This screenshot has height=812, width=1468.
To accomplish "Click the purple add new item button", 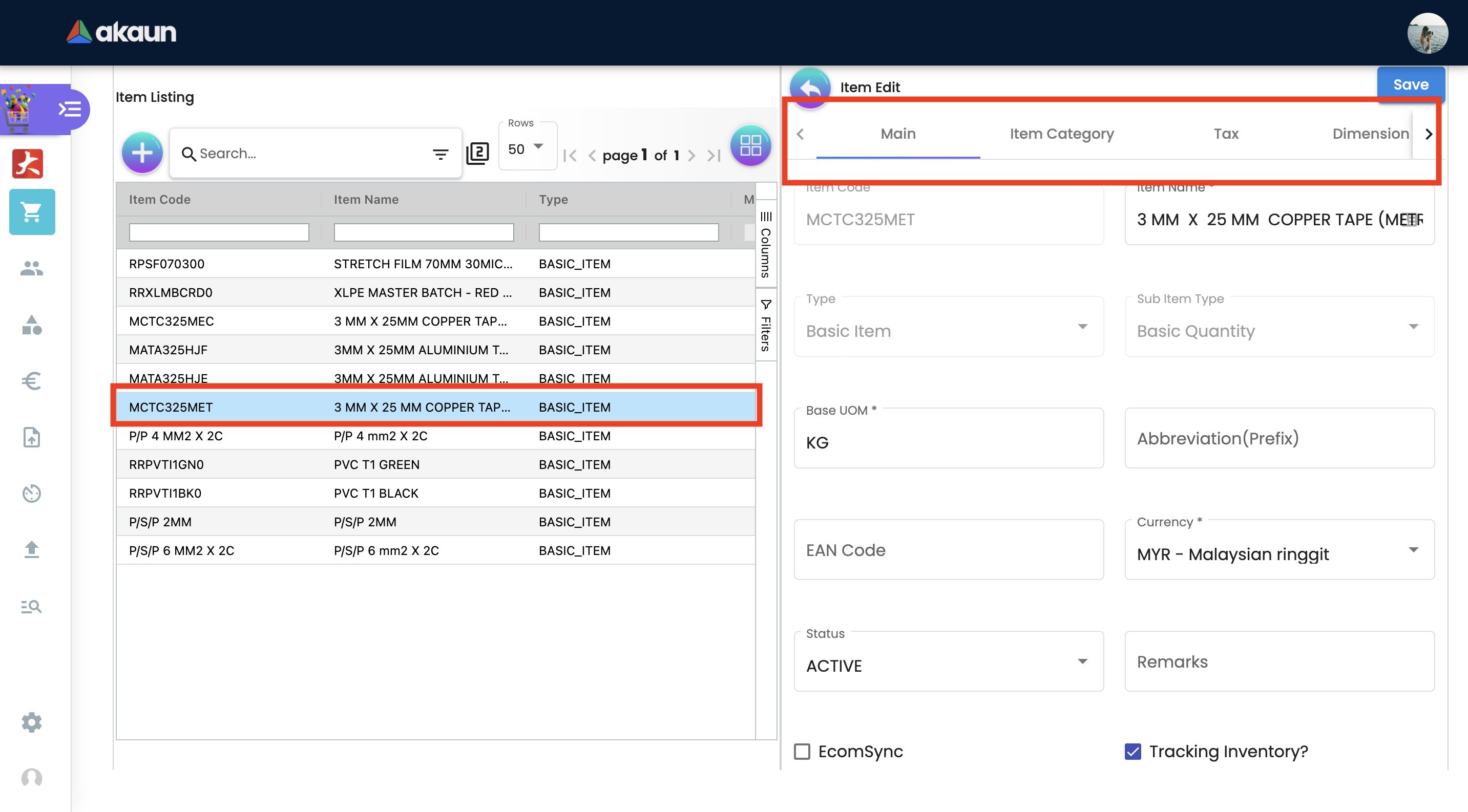I will [x=142, y=153].
